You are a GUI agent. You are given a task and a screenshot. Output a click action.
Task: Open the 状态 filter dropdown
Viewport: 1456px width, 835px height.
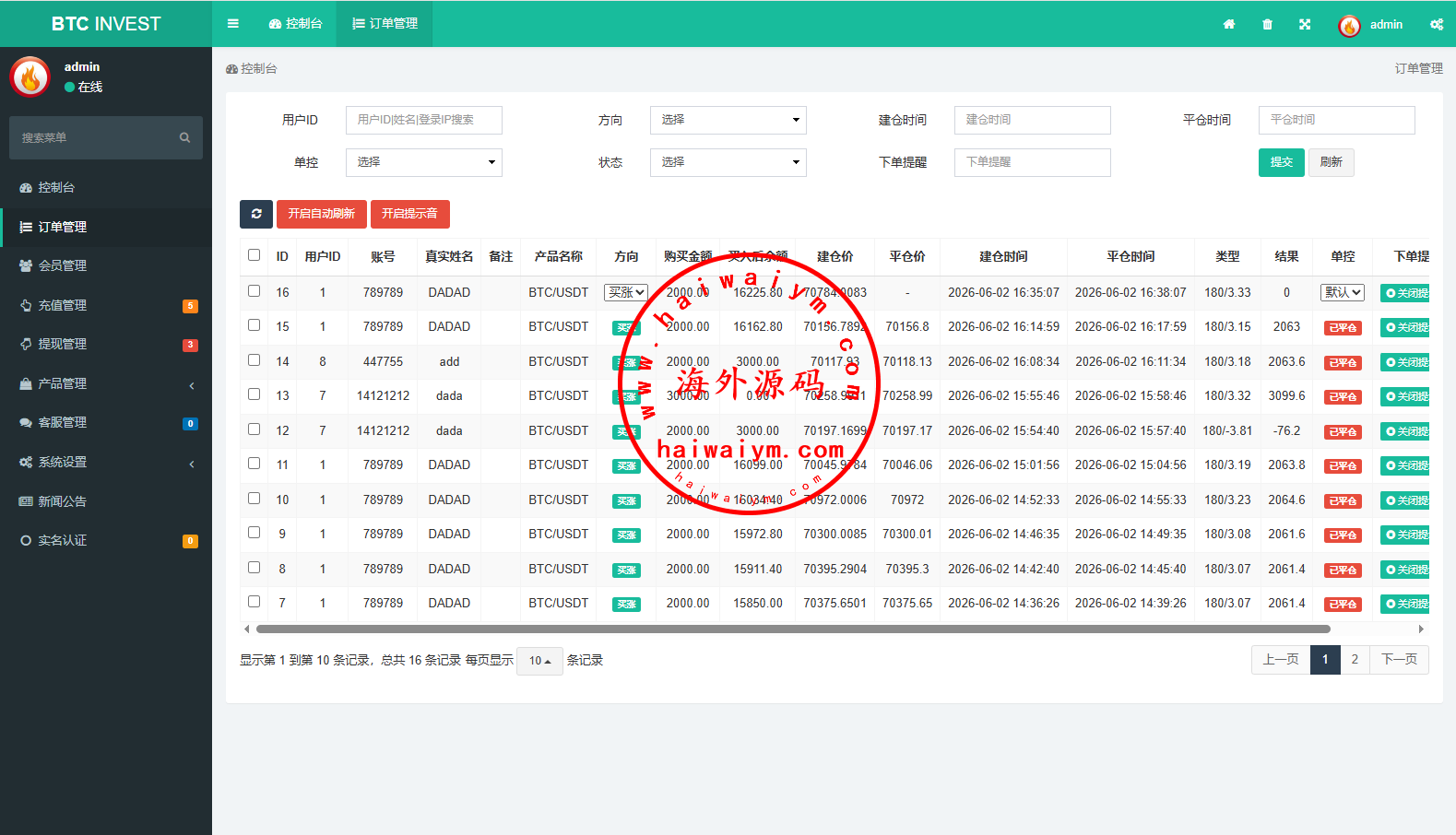(728, 162)
